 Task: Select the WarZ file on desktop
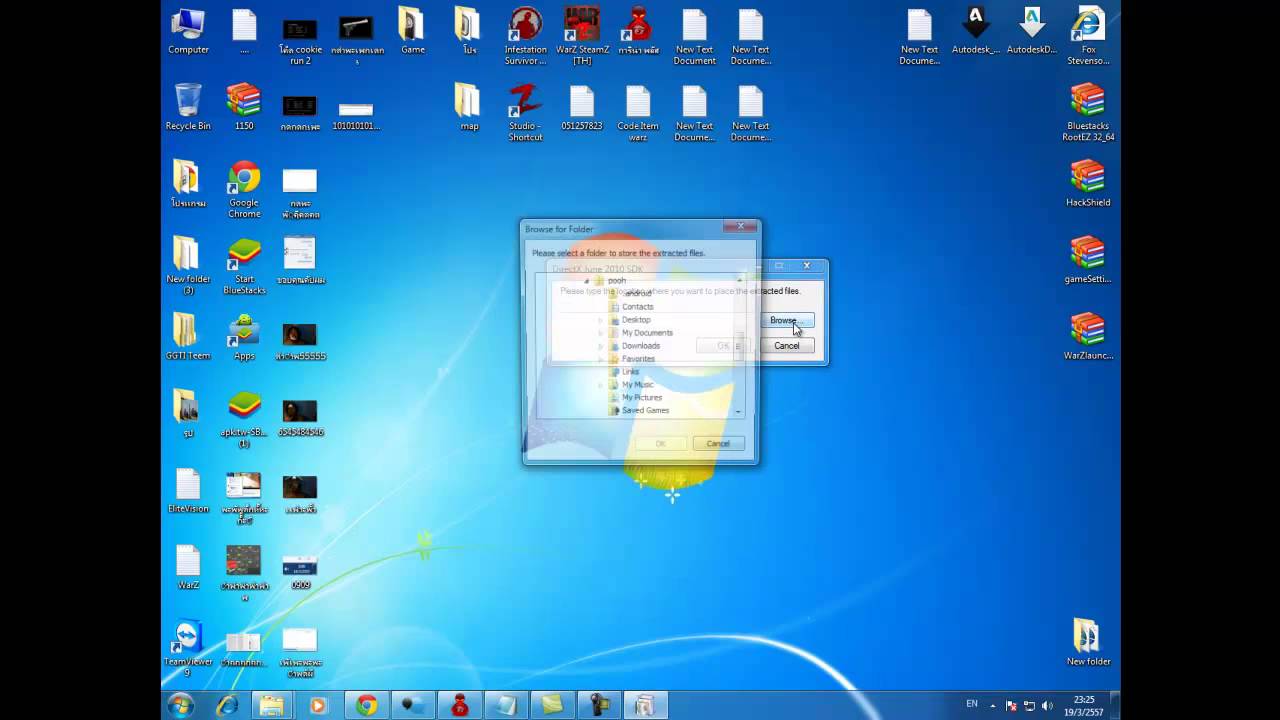[188, 567]
